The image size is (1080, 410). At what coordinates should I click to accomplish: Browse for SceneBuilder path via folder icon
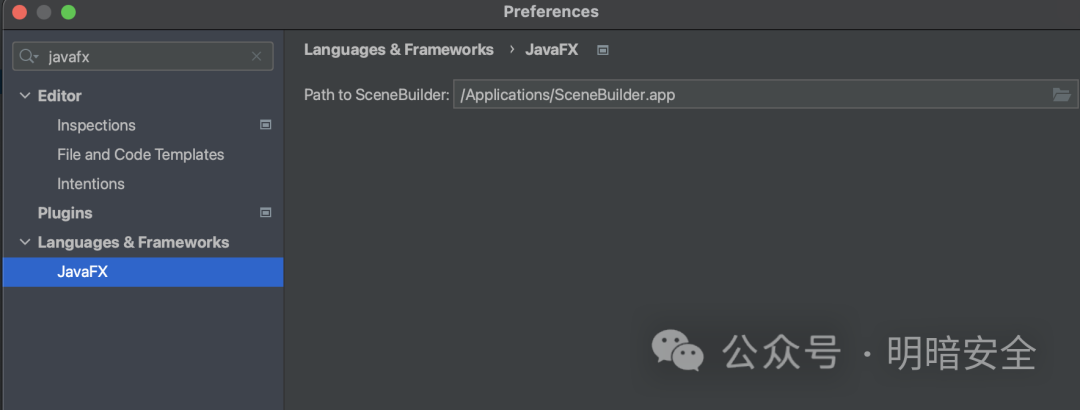[x=1062, y=95]
